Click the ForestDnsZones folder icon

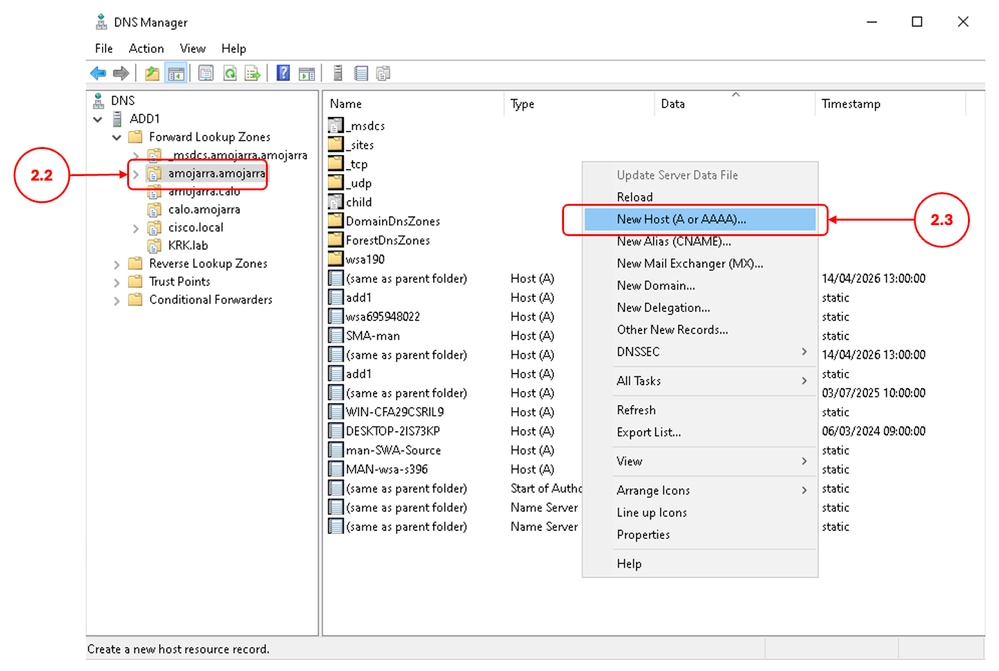pos(336,240)
